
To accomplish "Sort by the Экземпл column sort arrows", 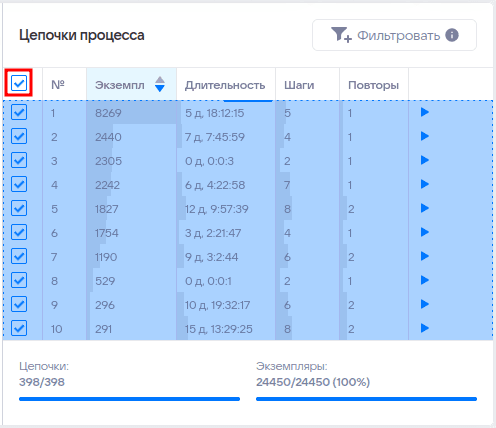I will (160, 84).
